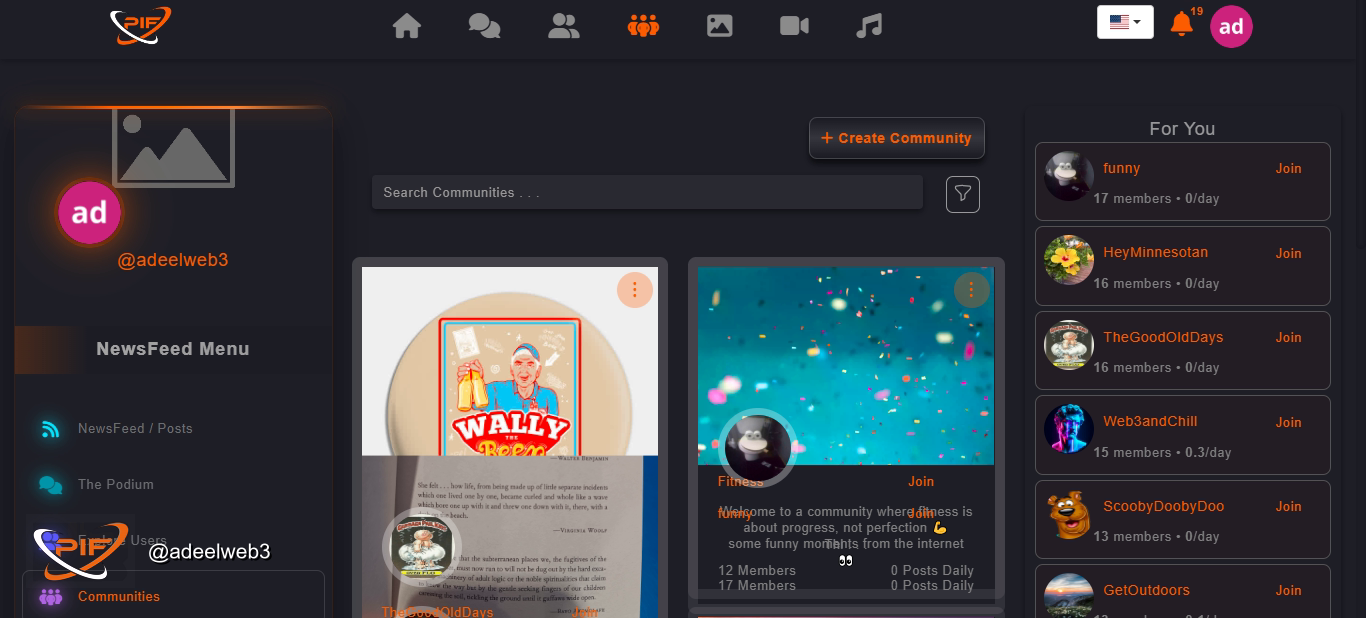Open the video camera icon
This screenshot has height=618, width=1366.
point(795,26)
